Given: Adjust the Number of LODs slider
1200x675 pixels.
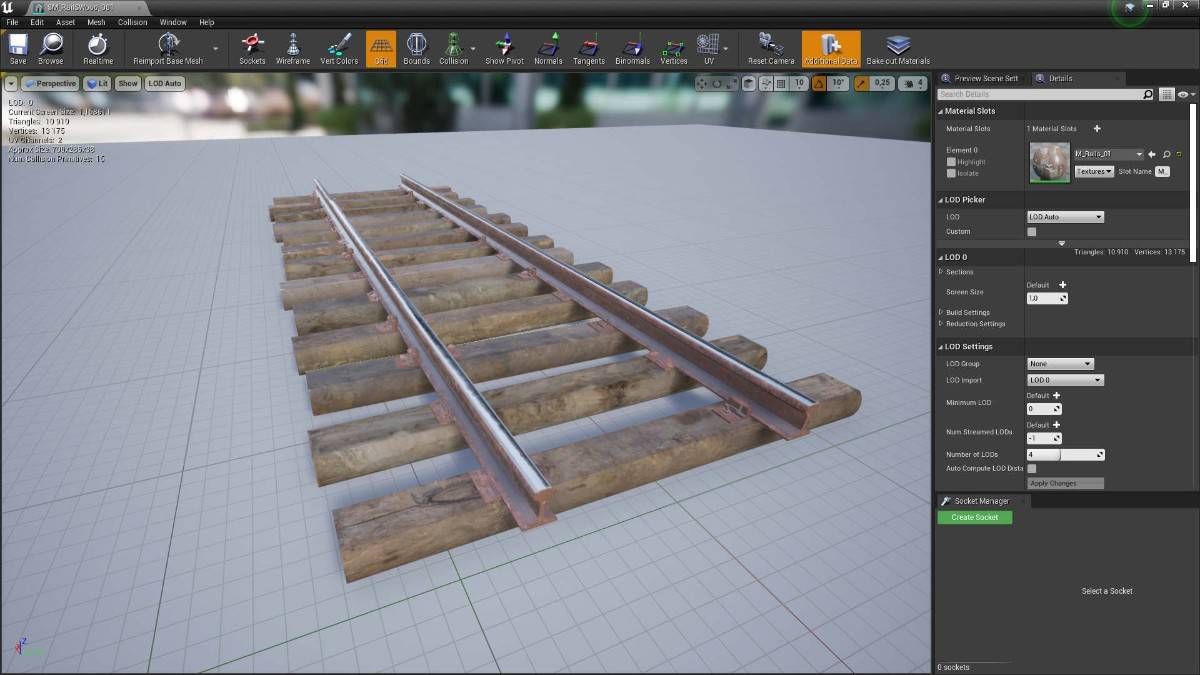Looking at the screenshot, I should tap(1065, 455).
